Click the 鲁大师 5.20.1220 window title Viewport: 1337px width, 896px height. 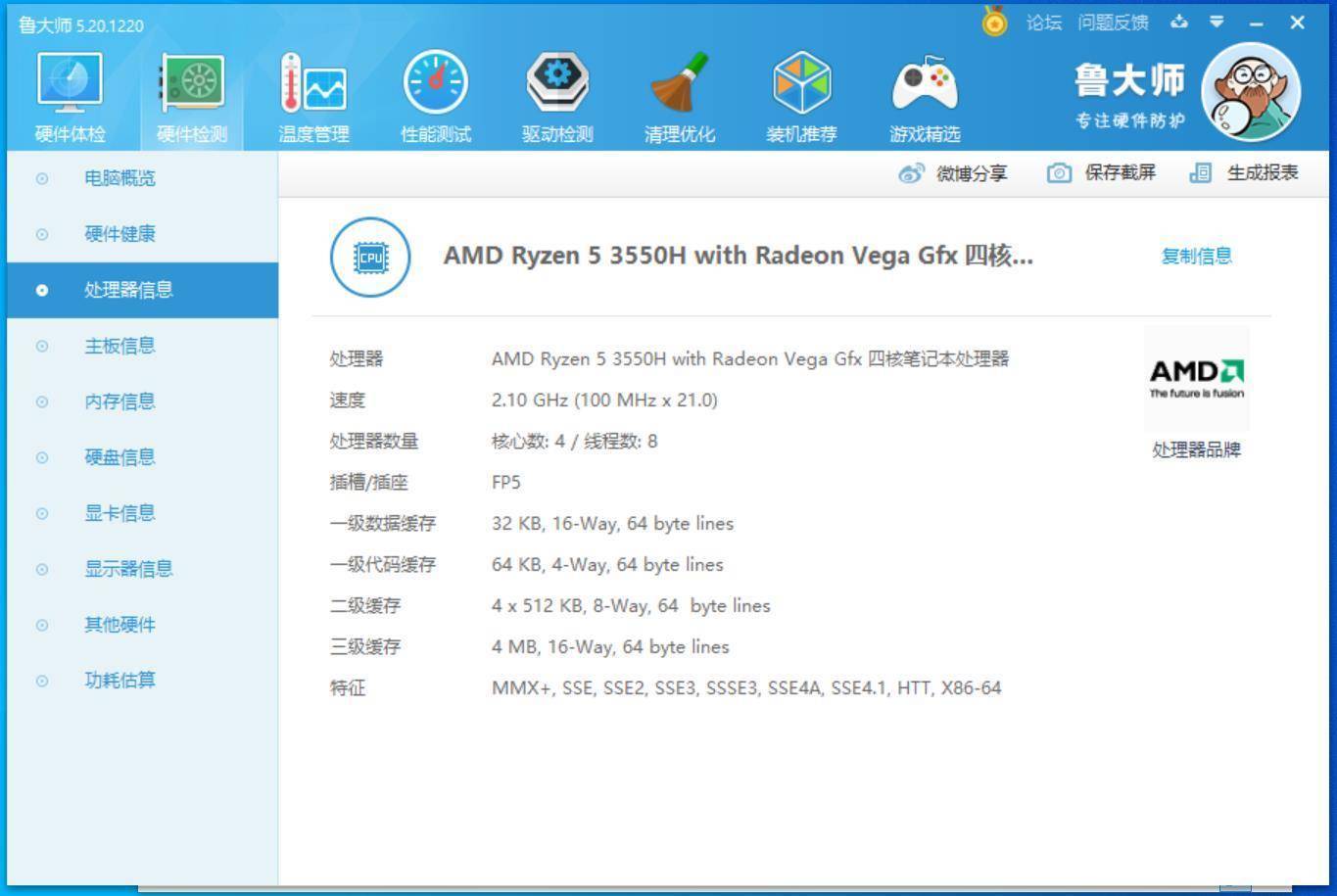pyautogui.click(x=81, y=25)
